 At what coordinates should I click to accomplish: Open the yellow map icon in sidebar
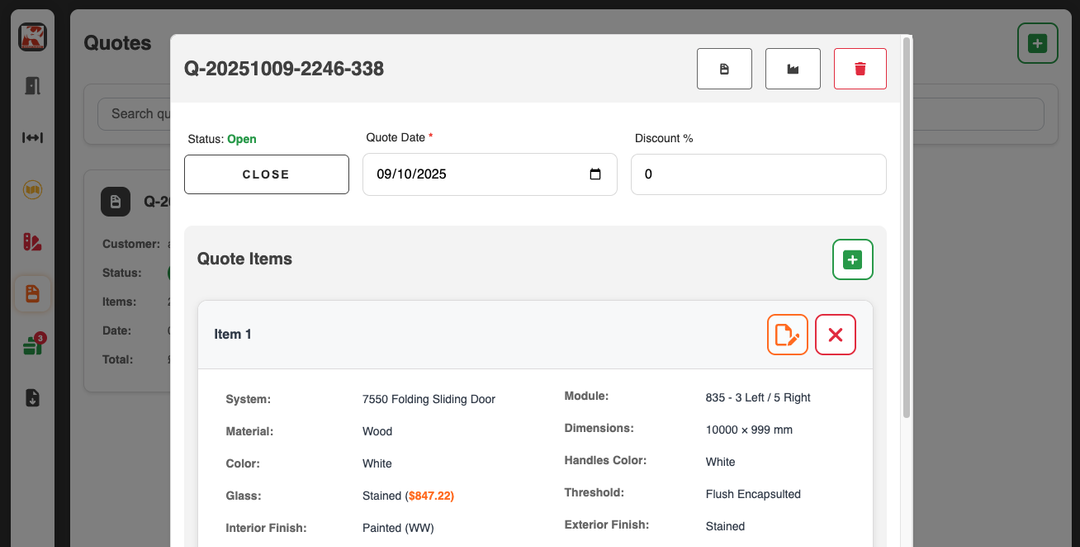[x=32, y=189]
